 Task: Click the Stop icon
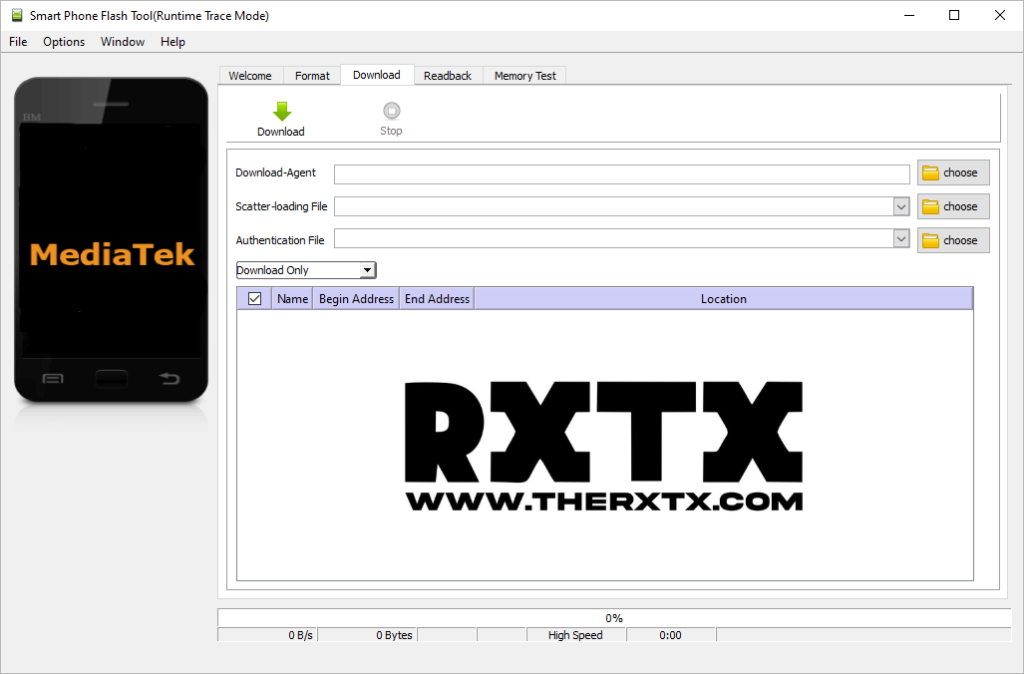390,112
